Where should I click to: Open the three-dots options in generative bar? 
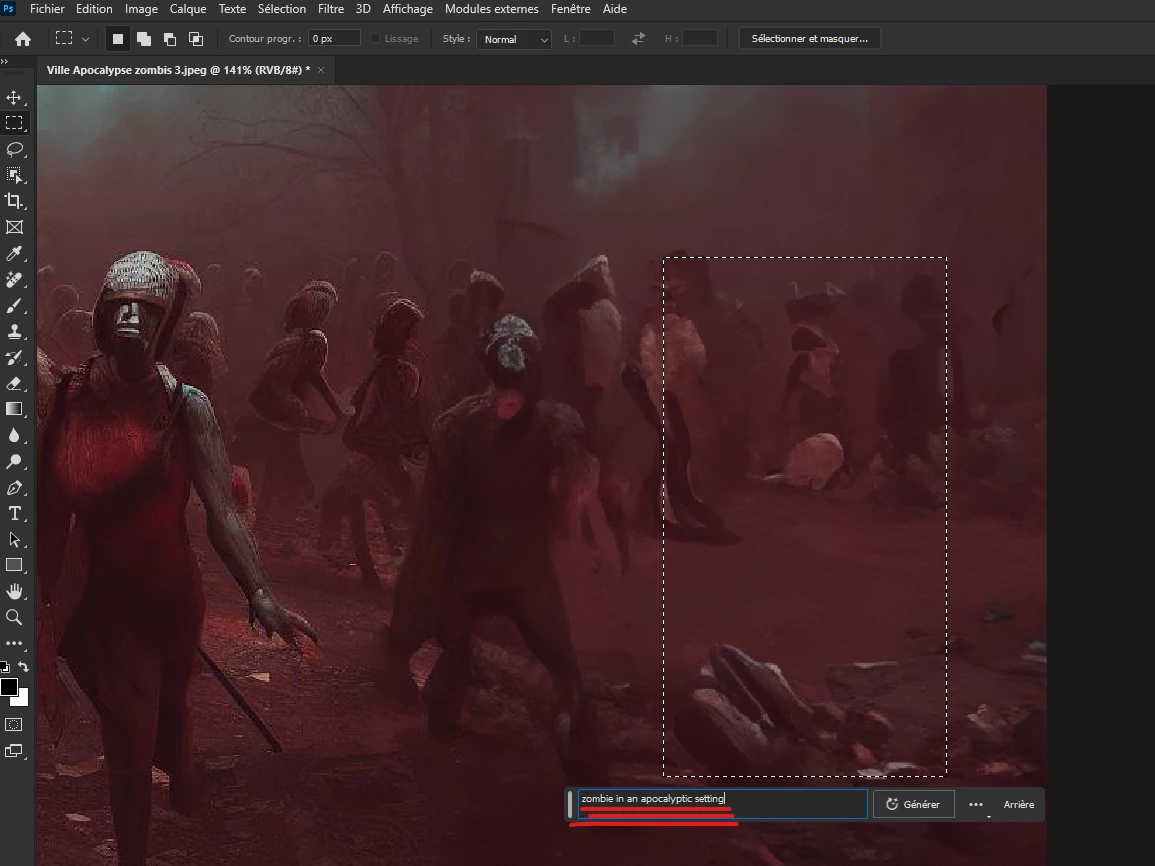click(976, 804)
